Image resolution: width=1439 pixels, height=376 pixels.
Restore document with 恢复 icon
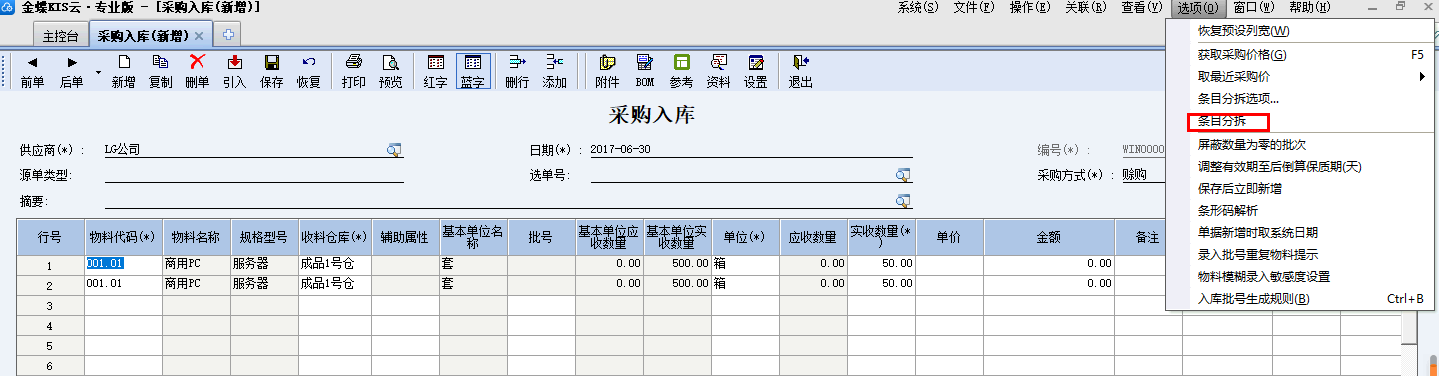coord(308,72)
